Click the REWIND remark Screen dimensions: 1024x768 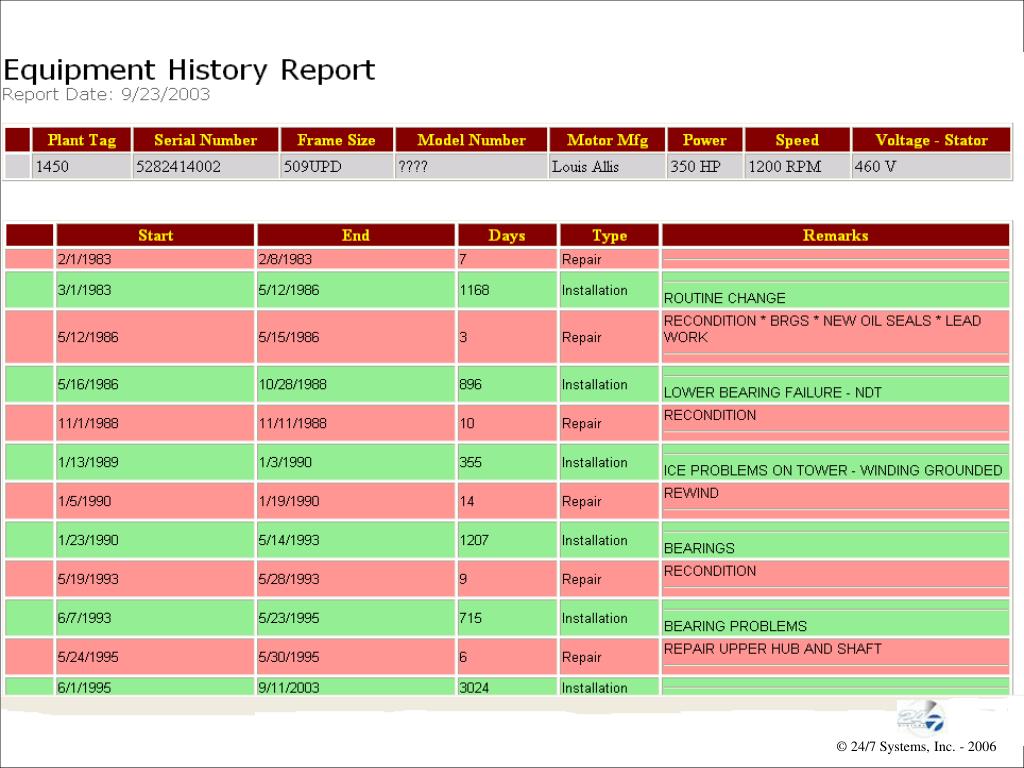691,493
